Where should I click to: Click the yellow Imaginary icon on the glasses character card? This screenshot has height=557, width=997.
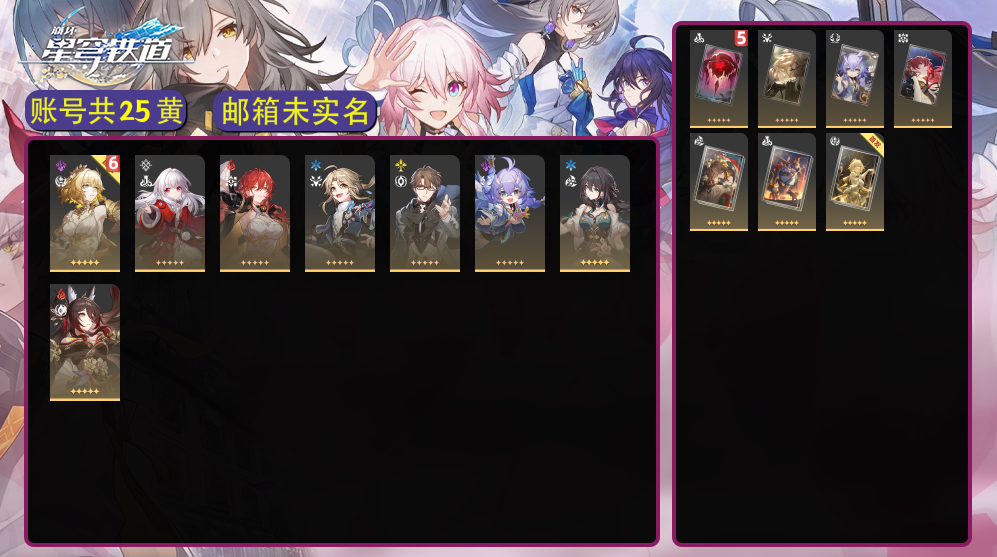click(x=401, y=166)
